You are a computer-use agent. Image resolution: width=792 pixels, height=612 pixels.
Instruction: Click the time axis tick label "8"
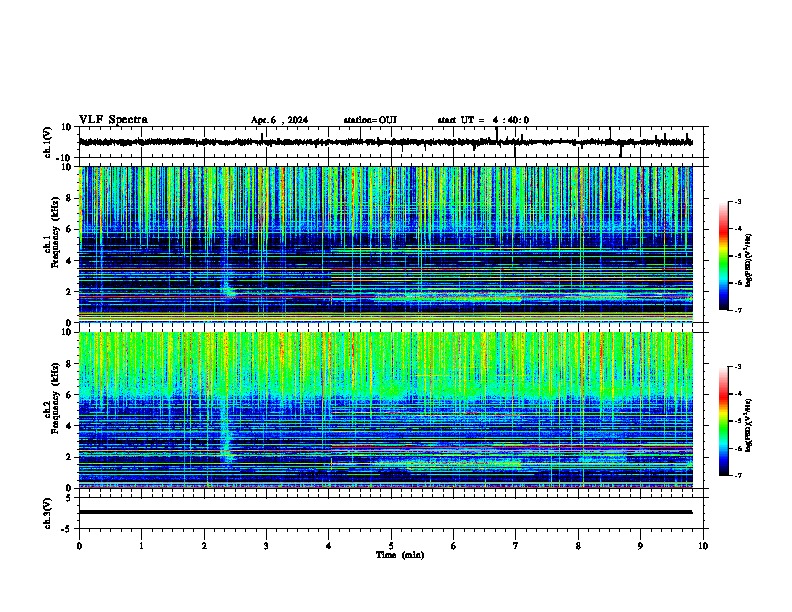click(x=578, y=546)
